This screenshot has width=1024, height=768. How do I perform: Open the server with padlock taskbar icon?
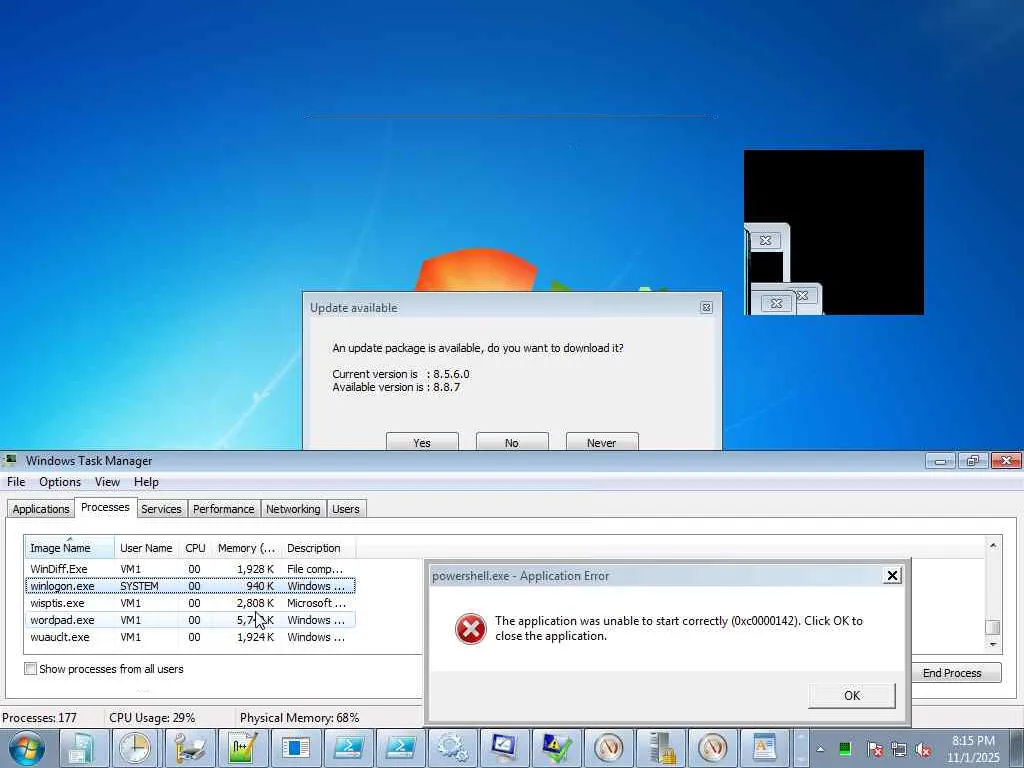(661, 748)
